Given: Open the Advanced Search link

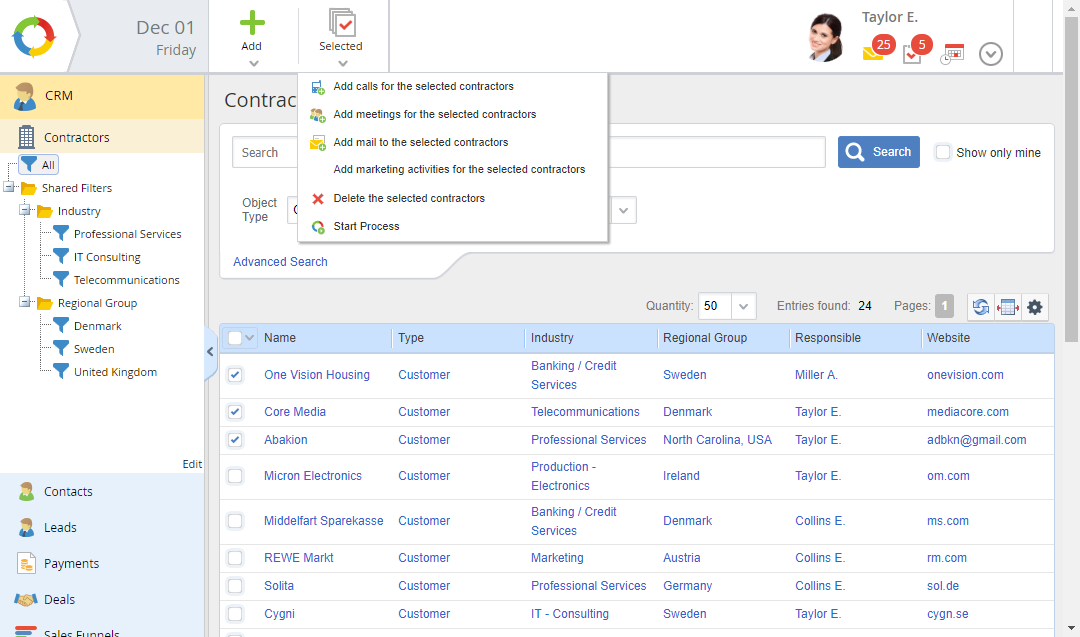Looking at the screenshot, I should (x=280, y=262).
